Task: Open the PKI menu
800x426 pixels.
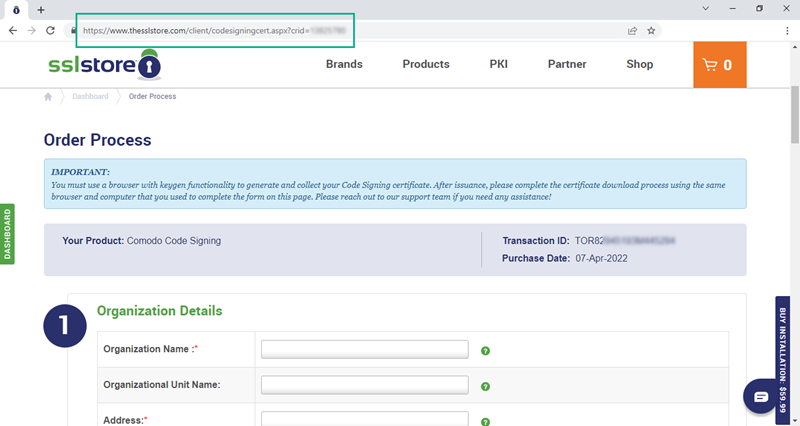Action: click(498, 64)
